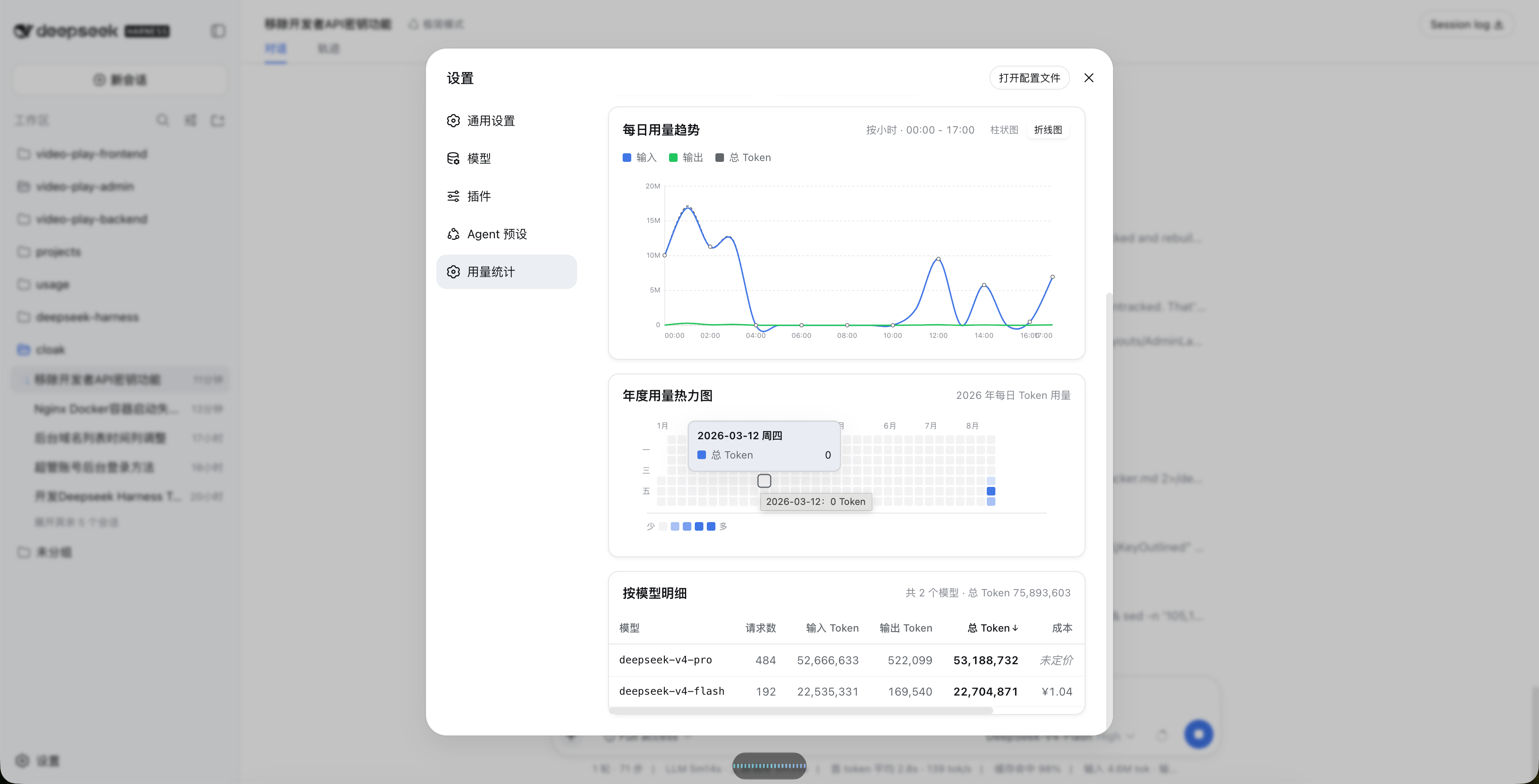Click the 12:00 peak data point
Image resolution: width=1539 pixels, height=784 pixels.
[939, 259]
